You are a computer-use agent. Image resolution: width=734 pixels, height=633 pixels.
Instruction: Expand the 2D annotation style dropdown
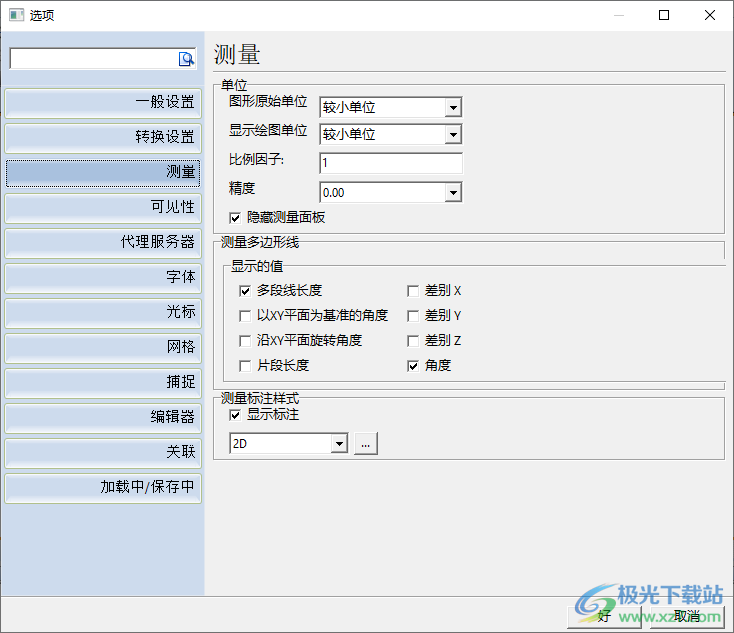[x=339, y=443]
